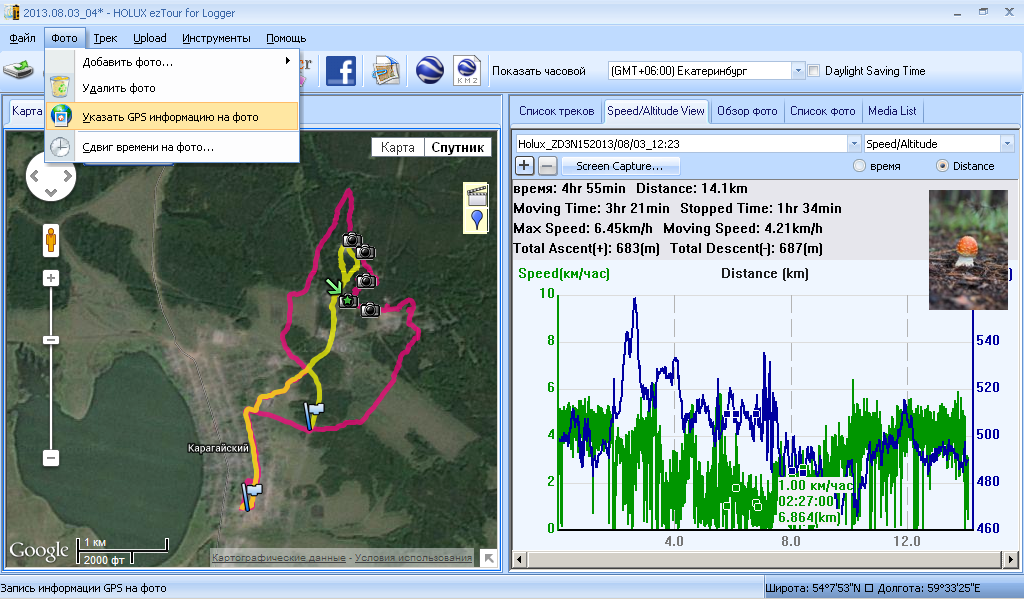
Task: Open Условия использования link
Action: pos(413,558)
